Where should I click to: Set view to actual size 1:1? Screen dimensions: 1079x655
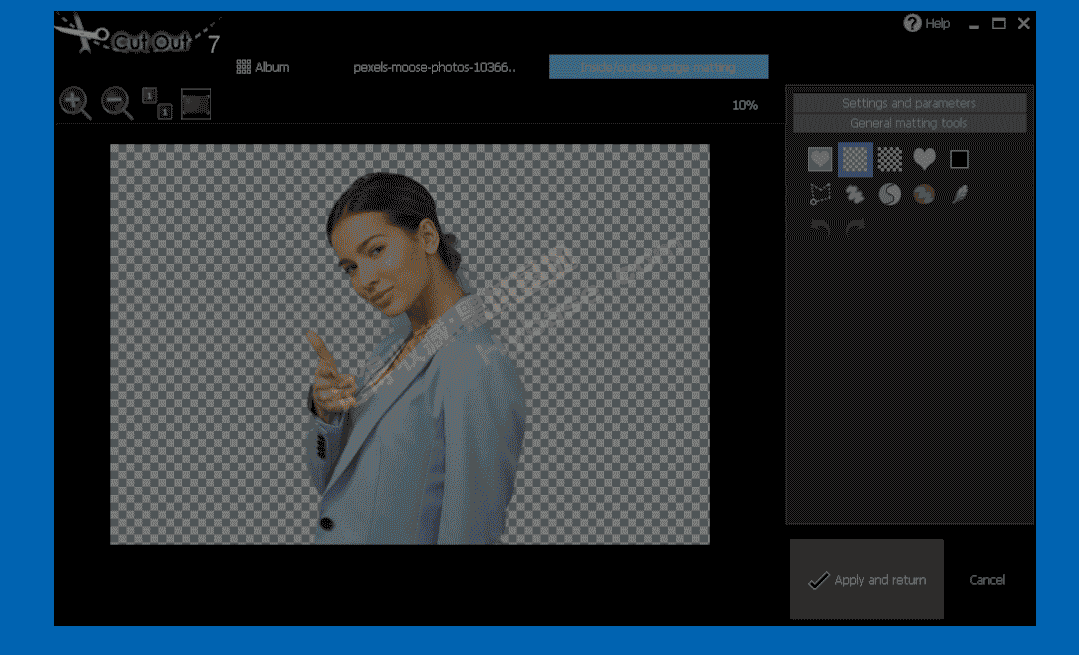157,104
